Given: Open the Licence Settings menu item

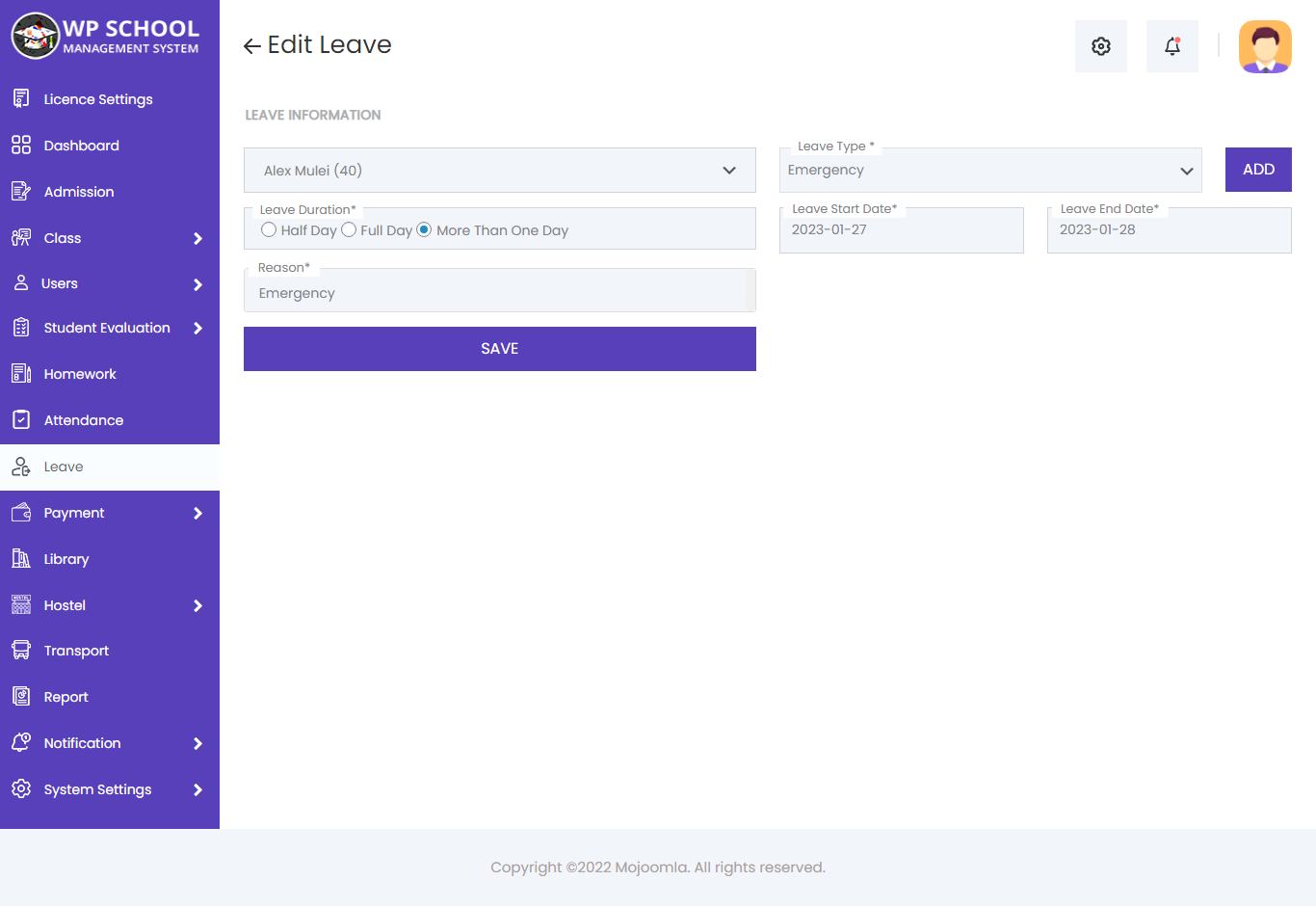Looking at the screenshot, I should pyautogui.click(x=110, y=99).
